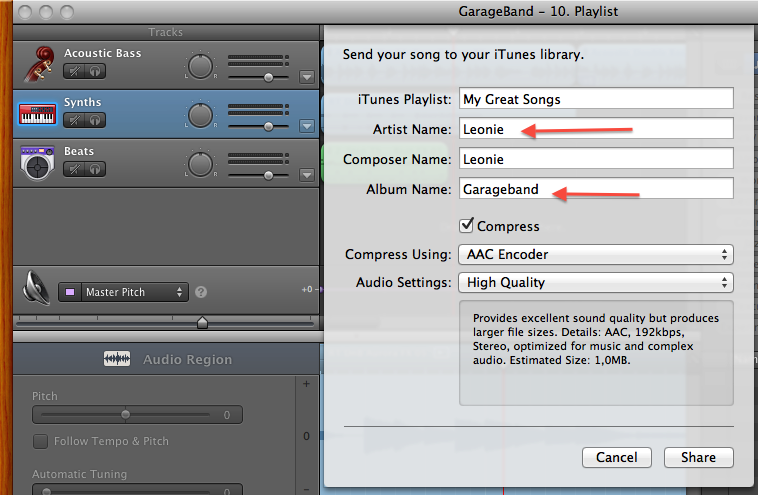Click the Audio Region title label

[x=187, y=360]
